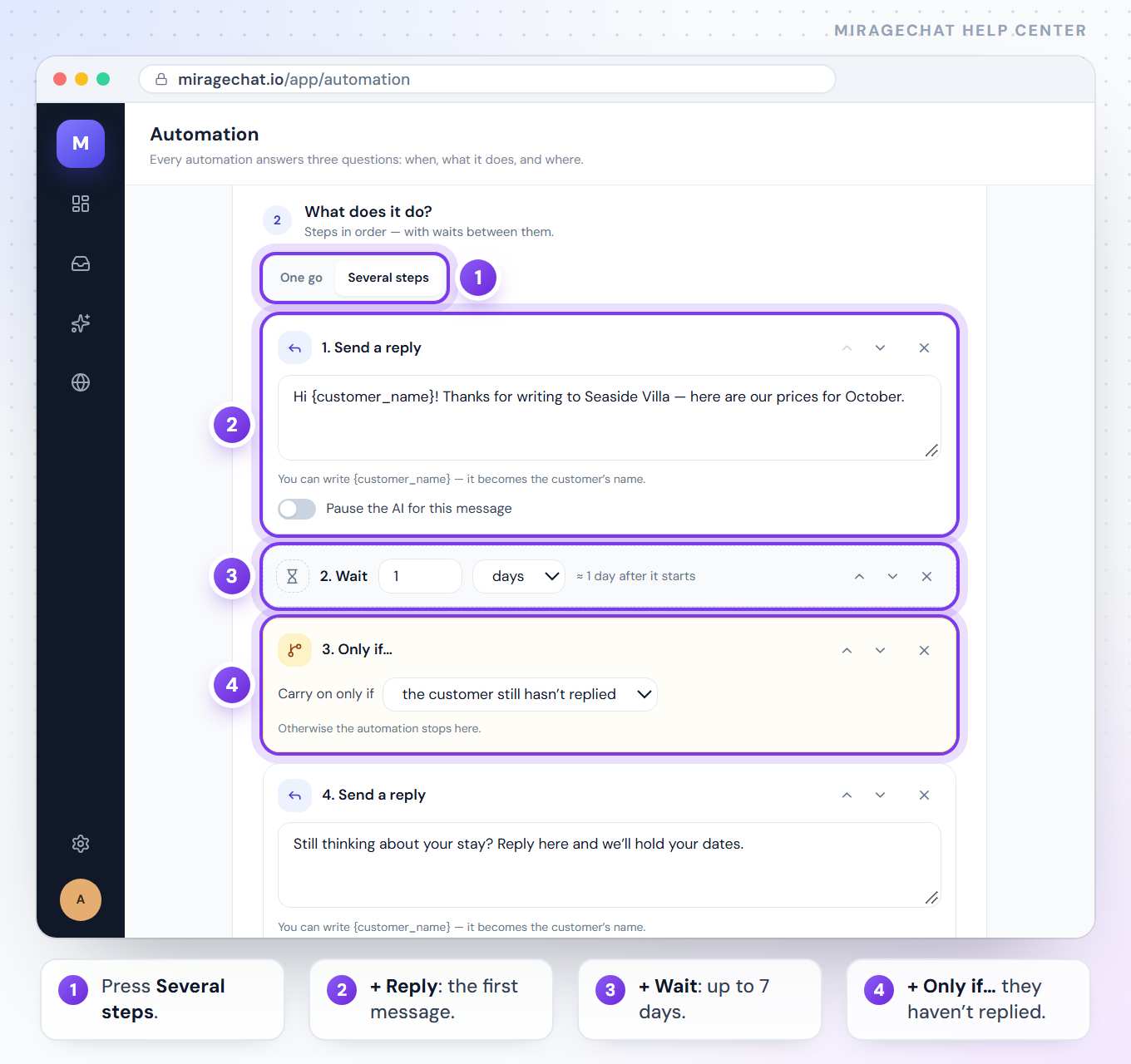Grab the resize handle of step 1 message box

click(931, 451)
